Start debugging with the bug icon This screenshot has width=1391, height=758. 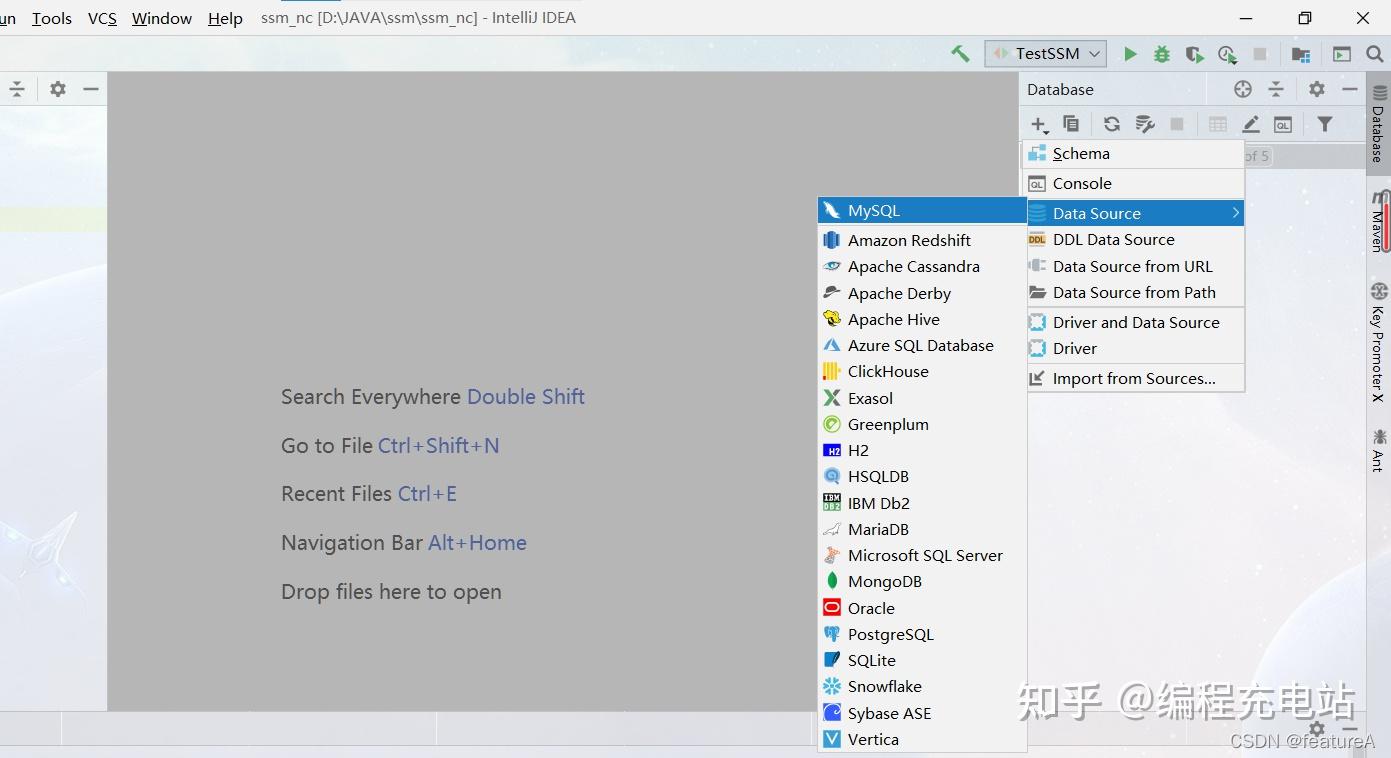[x=1162, y=54]
